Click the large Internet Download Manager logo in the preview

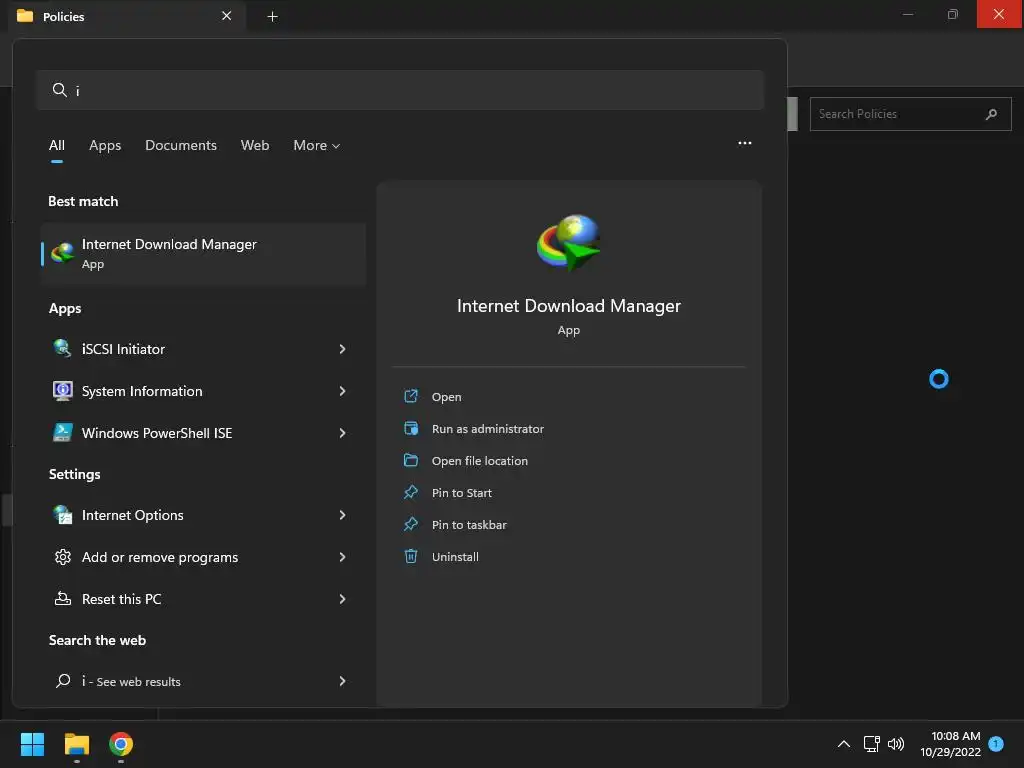[569, 243]
